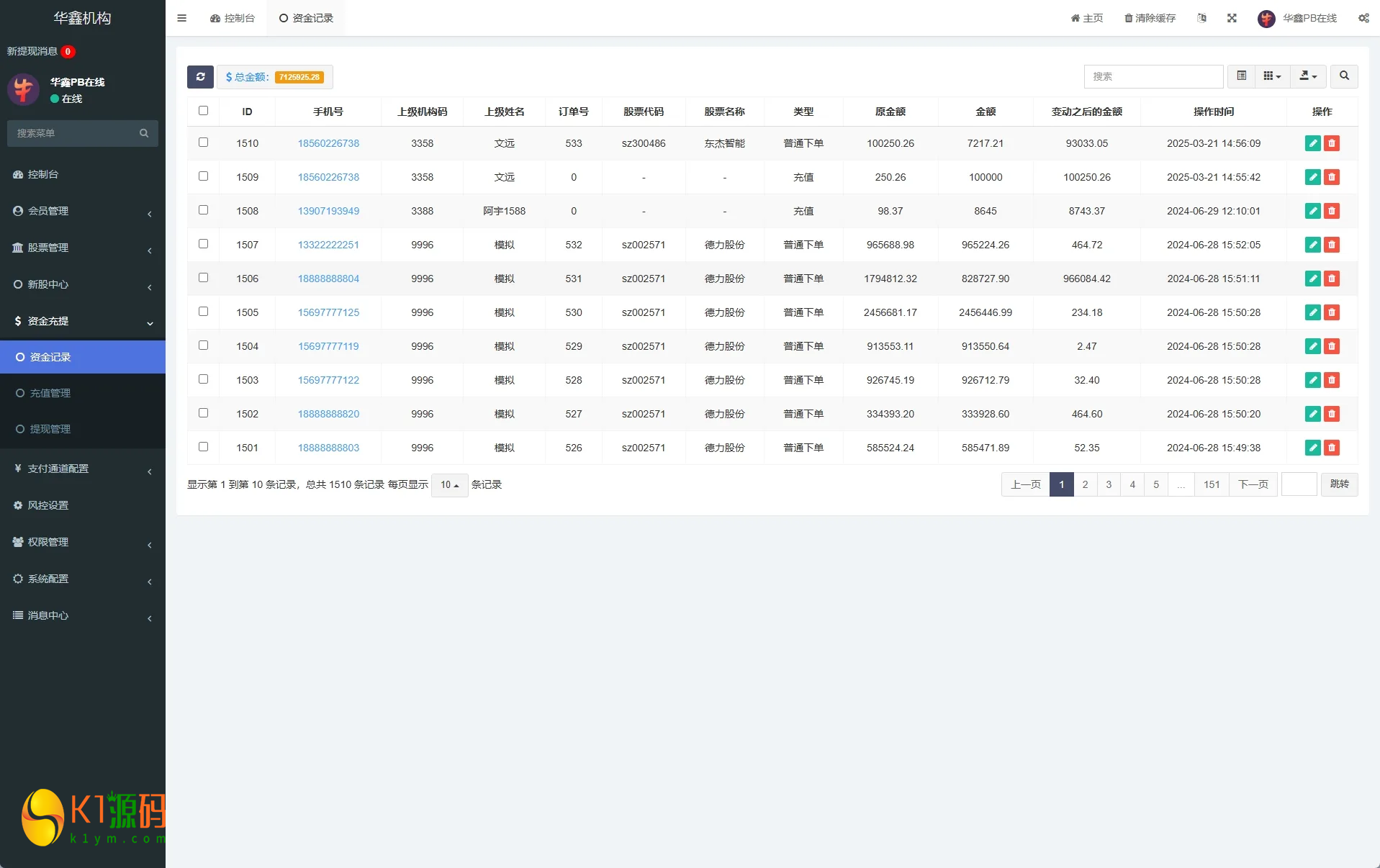Screen dimensions: 1380x868
Task: Switch to the 控制台 tab
Action: click(233, 18)
